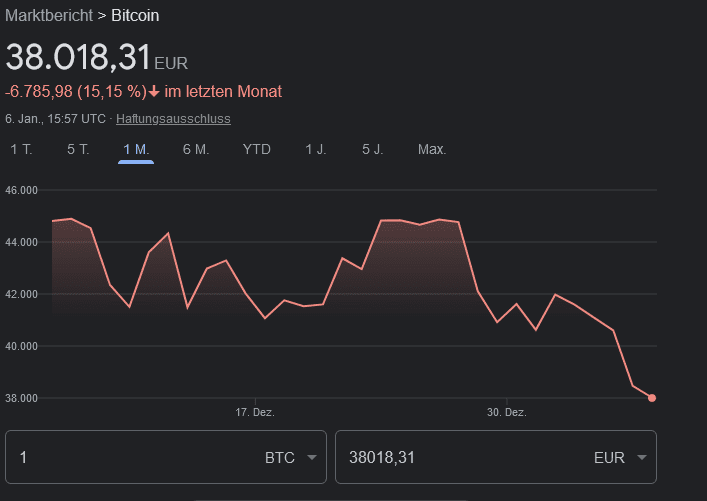Viewport: 707px width, 501px height.
Task: Go to Marktbericht breadcrumb link
Action: pos(44,16)
